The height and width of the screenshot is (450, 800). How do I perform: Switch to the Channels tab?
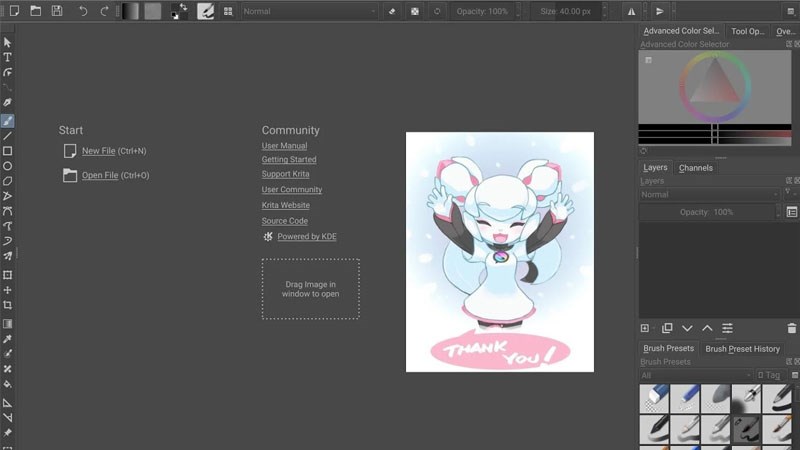[x=695, y=168]
